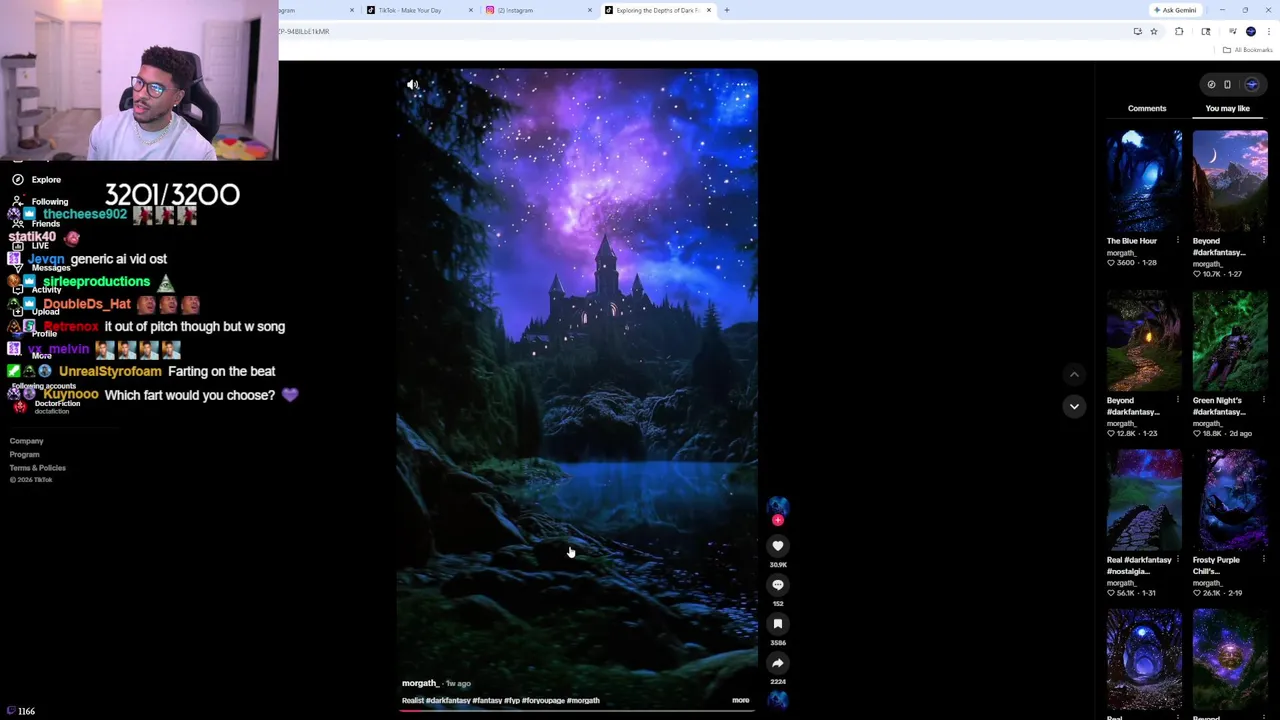
Task: Open the media control icon in toolbar
Action: coord(1233,32)
